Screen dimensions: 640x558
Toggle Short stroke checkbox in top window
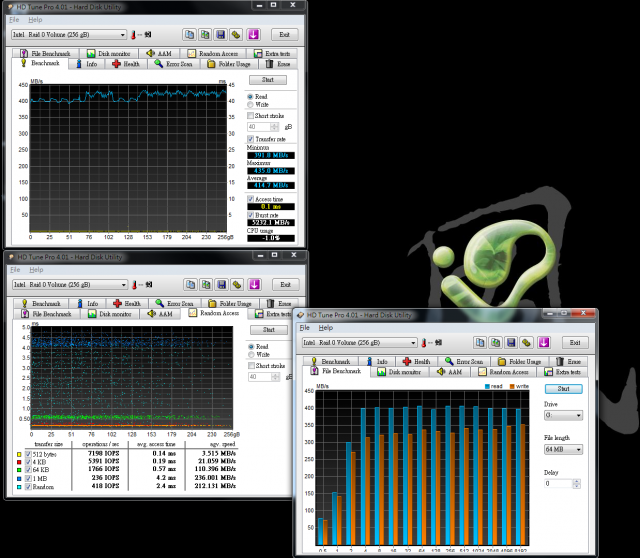(251, 116)
